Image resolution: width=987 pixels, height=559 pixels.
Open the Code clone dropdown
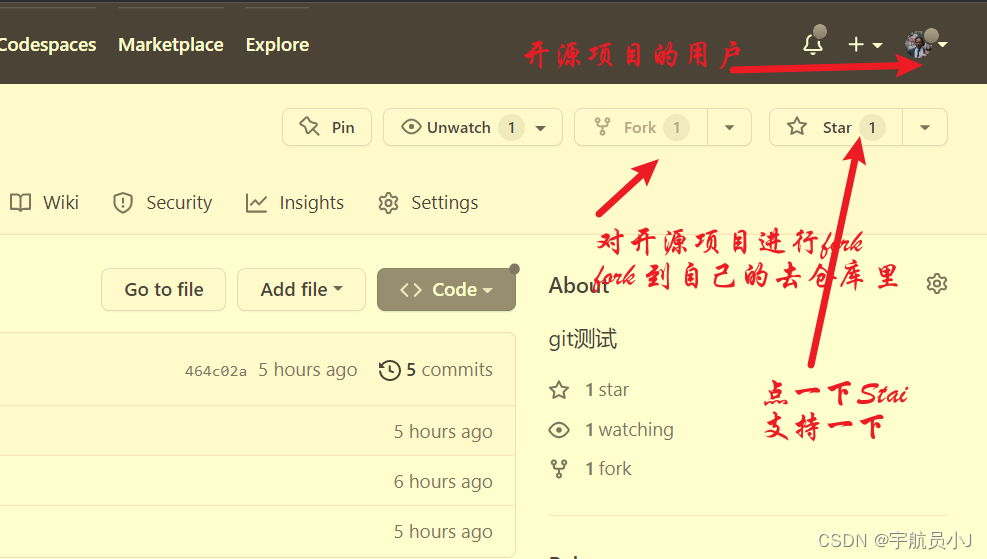coord(446,290)
